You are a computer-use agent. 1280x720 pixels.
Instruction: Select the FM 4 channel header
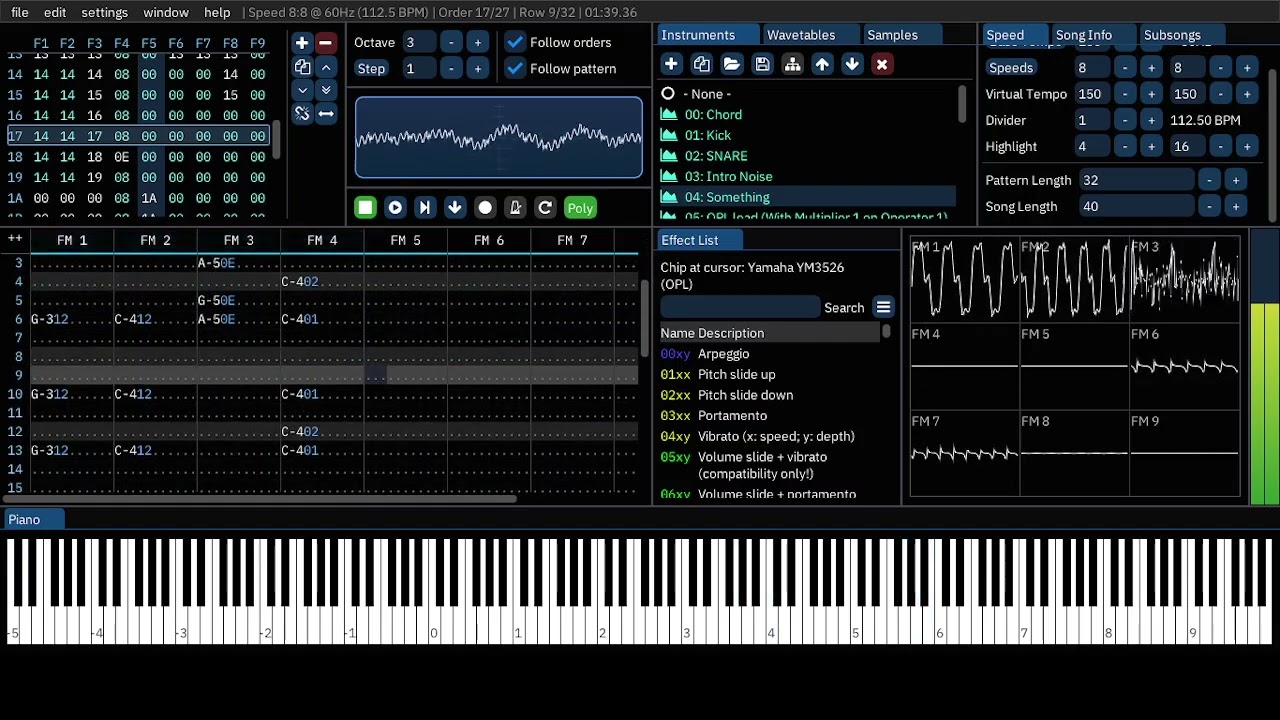point(322,240)
